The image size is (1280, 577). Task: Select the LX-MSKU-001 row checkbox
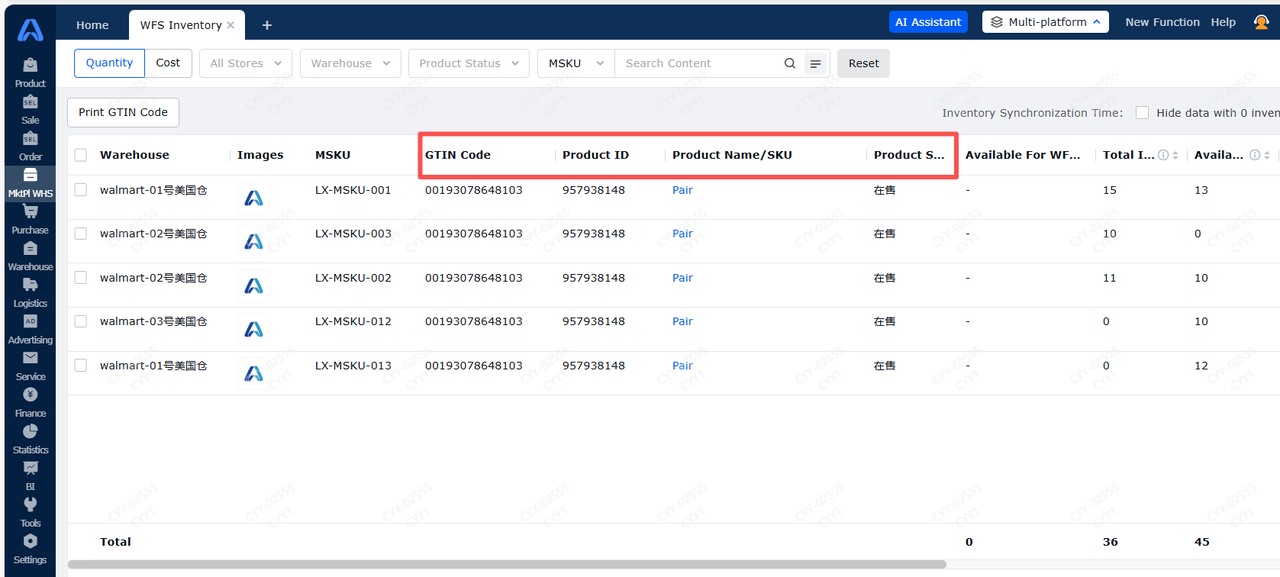[x=81, y=190]
